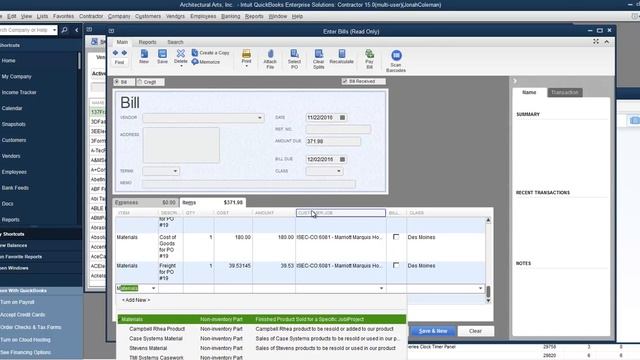Open Income Tracker in the sidebar
The height and width of the screenshot is (360, 640).
(x=19, y=92)
